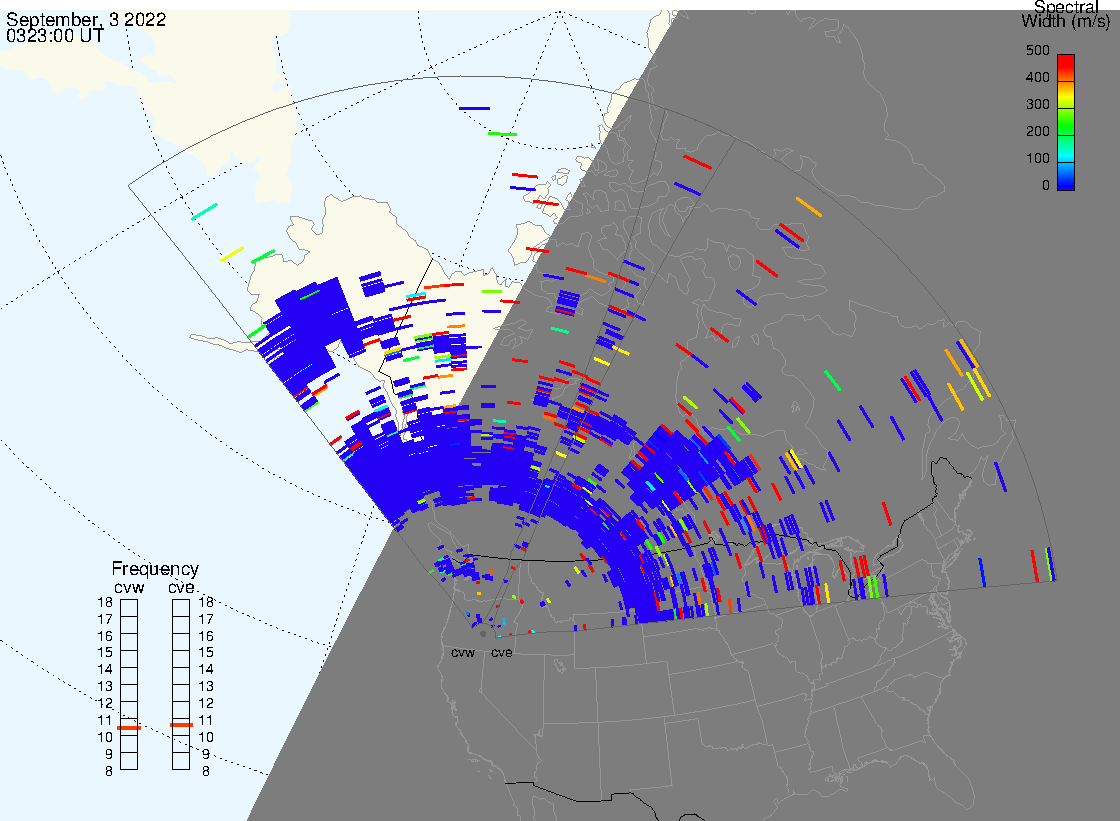This screenshot has width=1120, height=821.
Task: Click the '400' value on the color scale
Action: coord(1037,77)
